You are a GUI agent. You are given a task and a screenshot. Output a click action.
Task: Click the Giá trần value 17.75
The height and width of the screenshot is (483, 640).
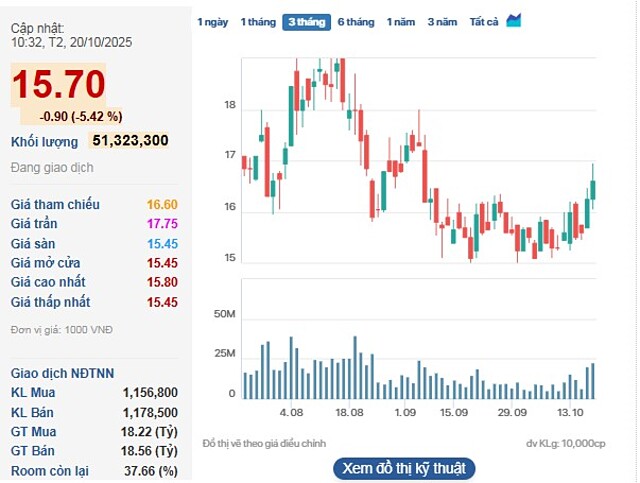[x=162, y=224]
